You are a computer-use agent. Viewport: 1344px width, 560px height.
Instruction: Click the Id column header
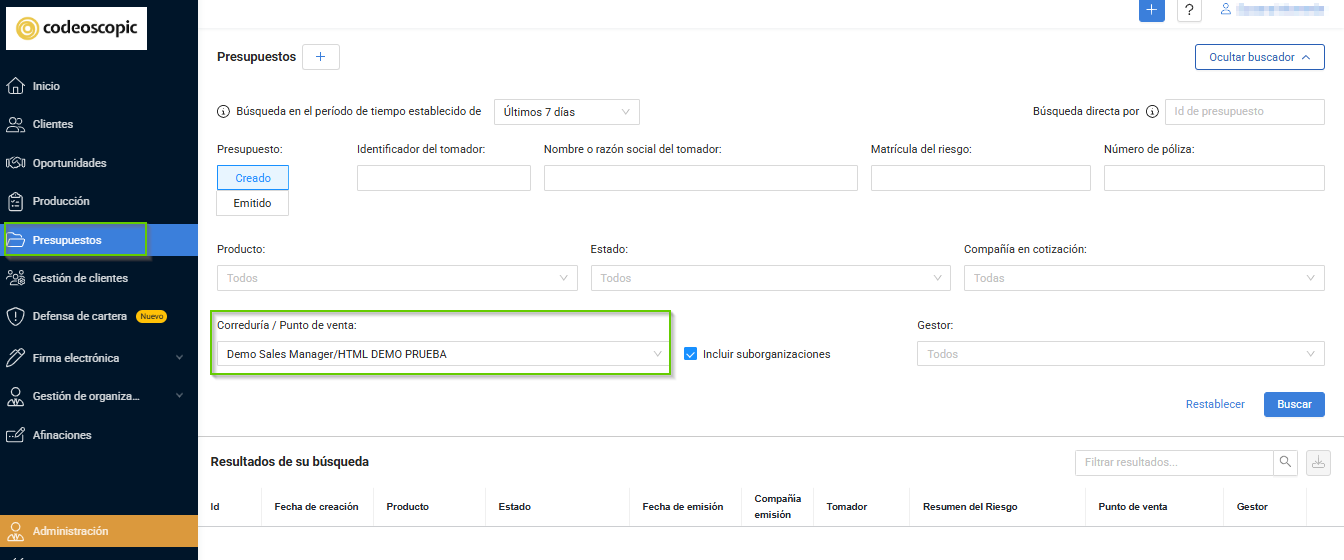click(215, 507)
